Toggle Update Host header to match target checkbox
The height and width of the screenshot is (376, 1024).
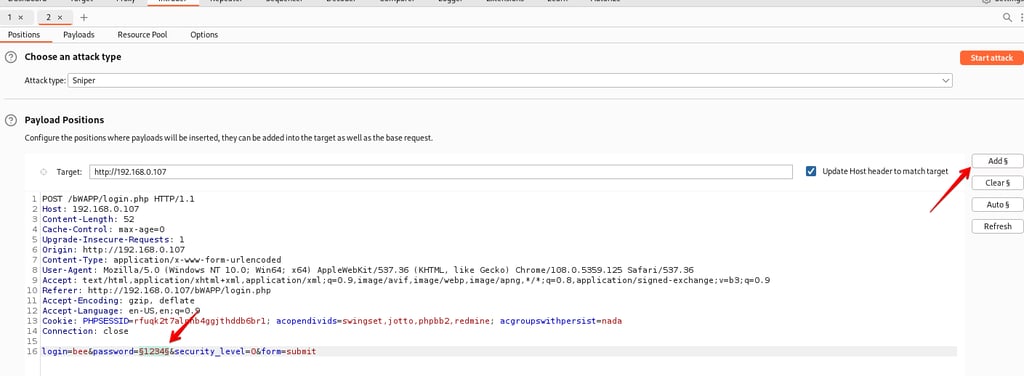tap(811, 171)
